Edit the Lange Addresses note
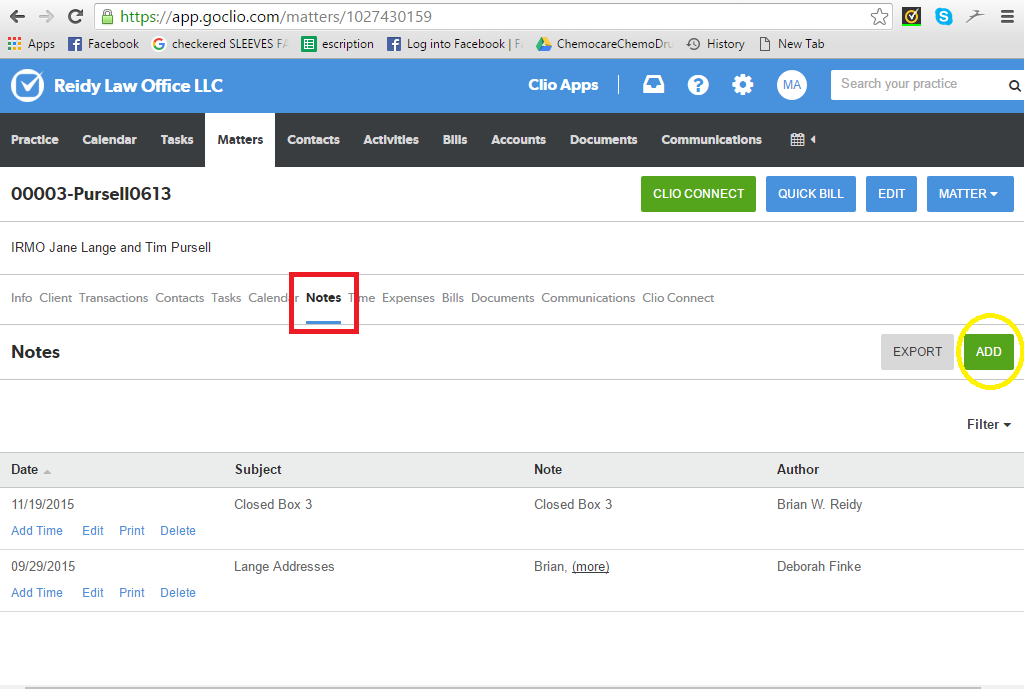 coord(93,593)
